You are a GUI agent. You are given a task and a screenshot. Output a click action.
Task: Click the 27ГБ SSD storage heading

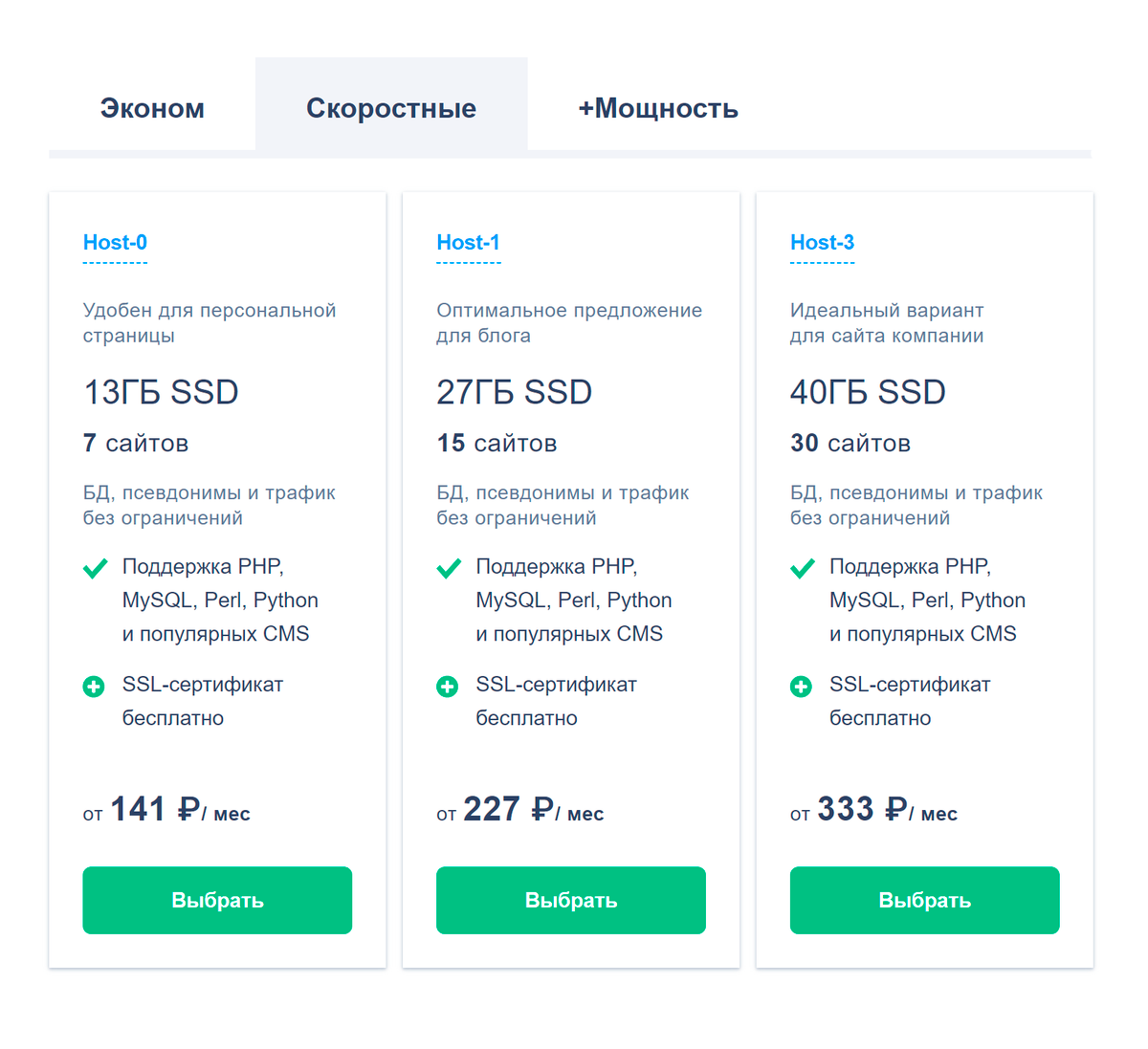point(514,392)
